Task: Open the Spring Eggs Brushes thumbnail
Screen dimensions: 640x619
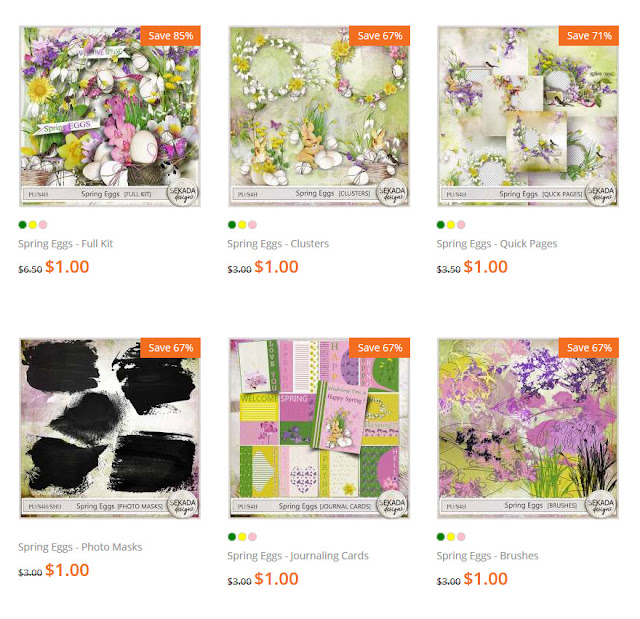Action: coord(528,428)
